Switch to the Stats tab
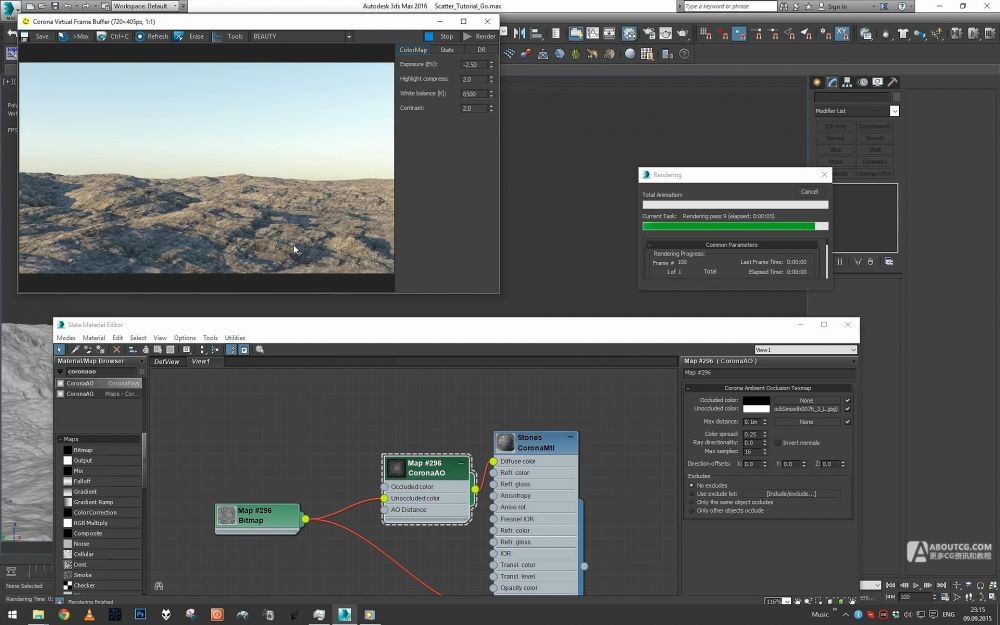Image resolution: width=1000 pixels, height=625 pixels. click(x=447, y=50)
